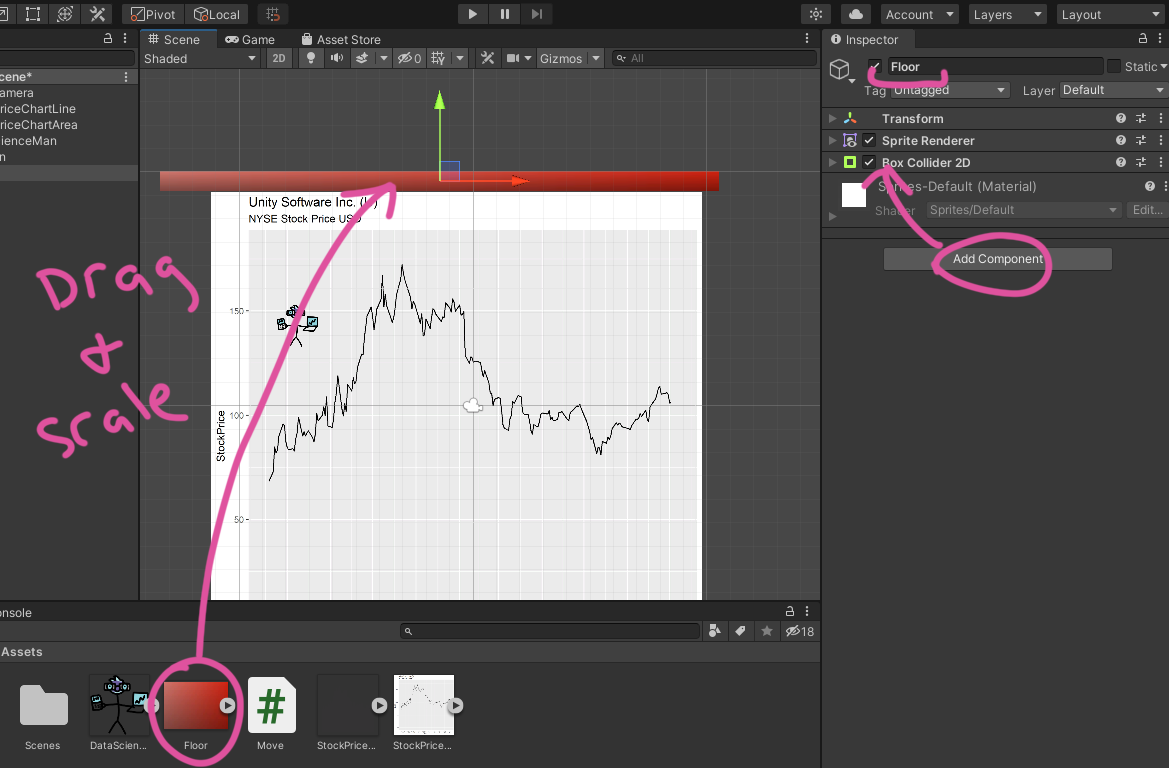Click the material Edit button

tap(1147, 210)
